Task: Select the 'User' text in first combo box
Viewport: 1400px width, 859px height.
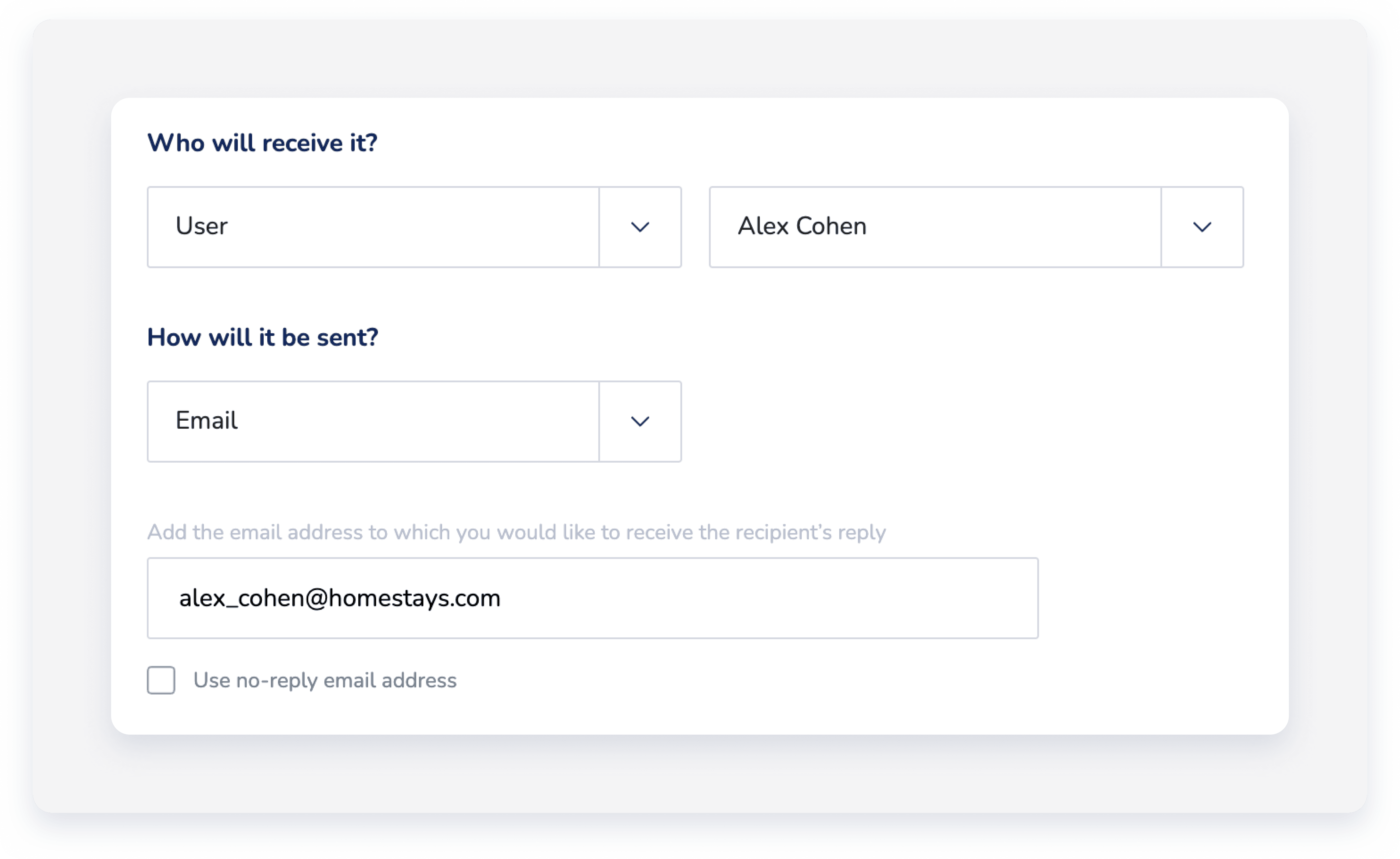Action: click(x=201, y=226)
